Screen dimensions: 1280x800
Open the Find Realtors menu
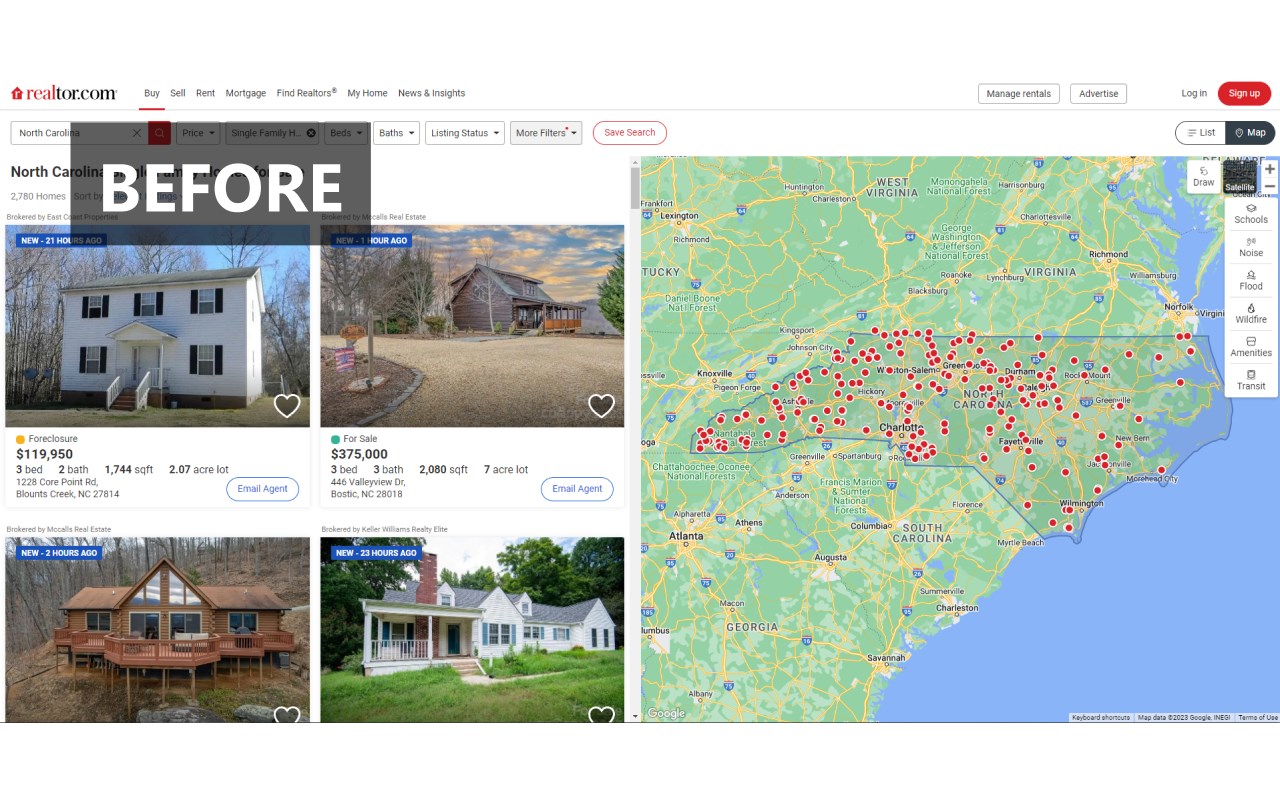click(x=307, y=93)
